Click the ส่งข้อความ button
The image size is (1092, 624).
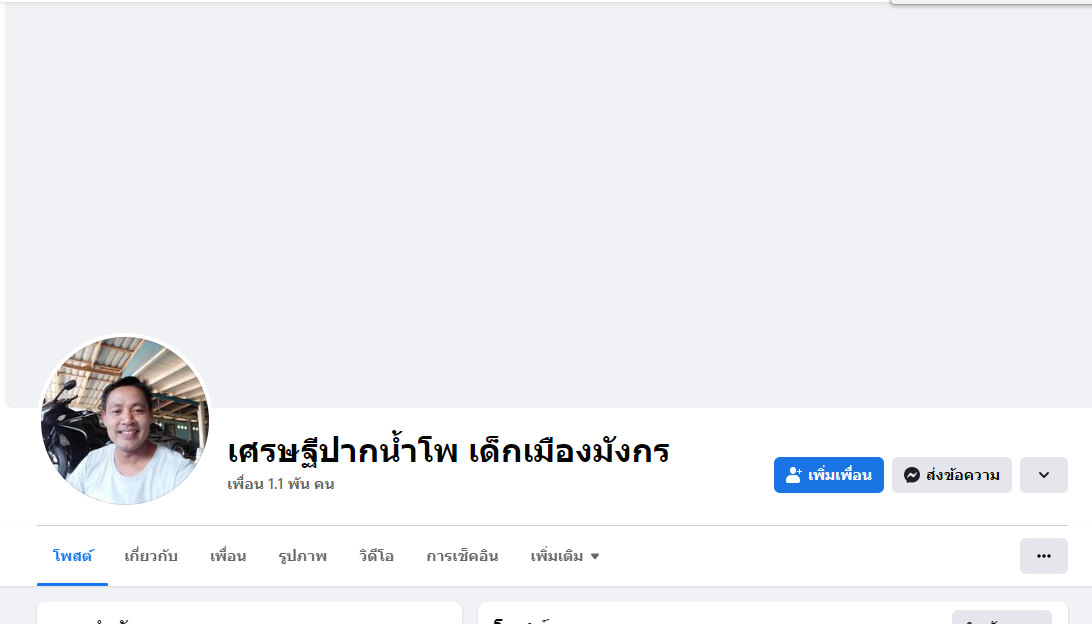point(952,475)
